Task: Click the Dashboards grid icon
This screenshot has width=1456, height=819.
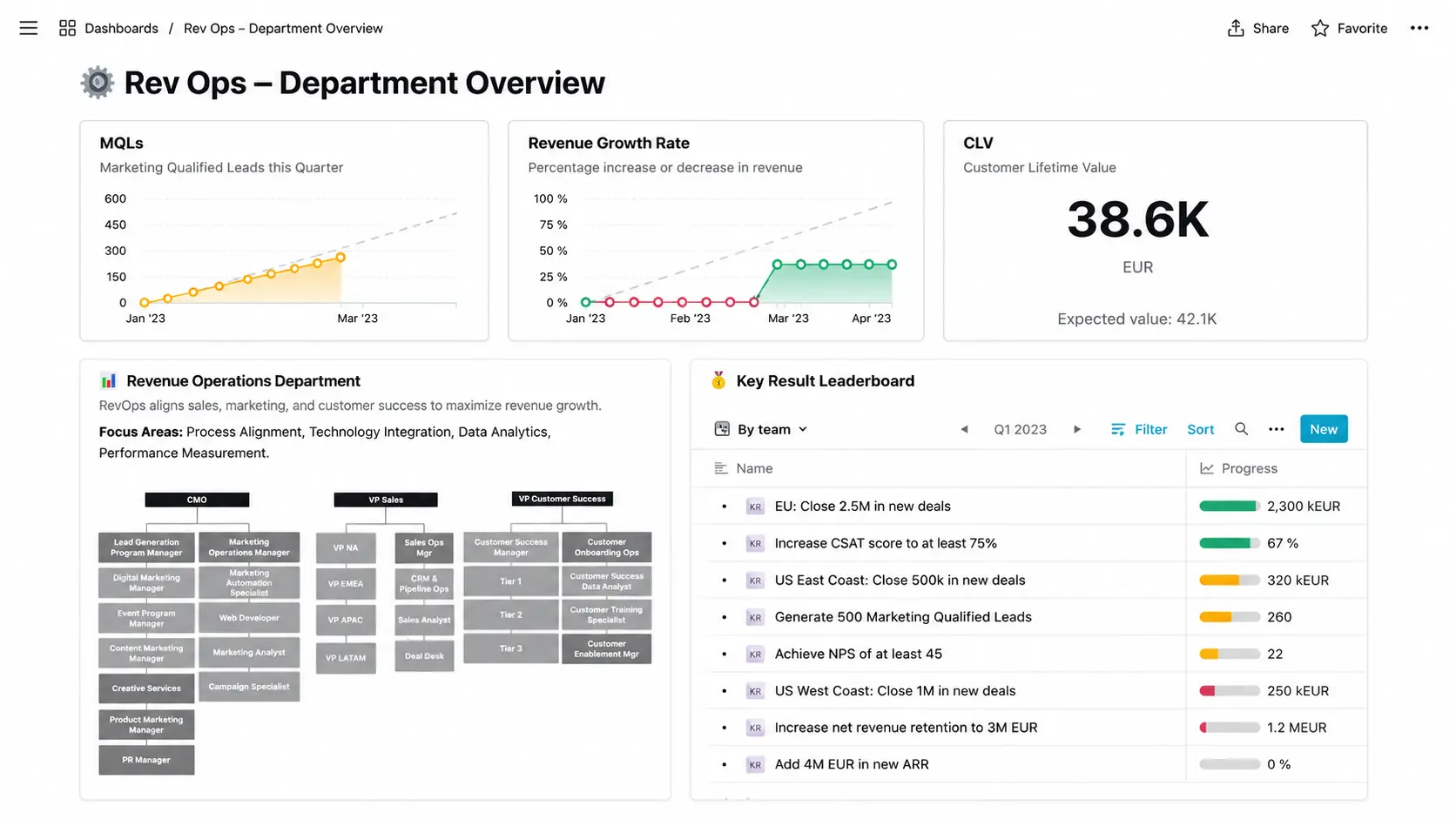Action: pos(67,28)
